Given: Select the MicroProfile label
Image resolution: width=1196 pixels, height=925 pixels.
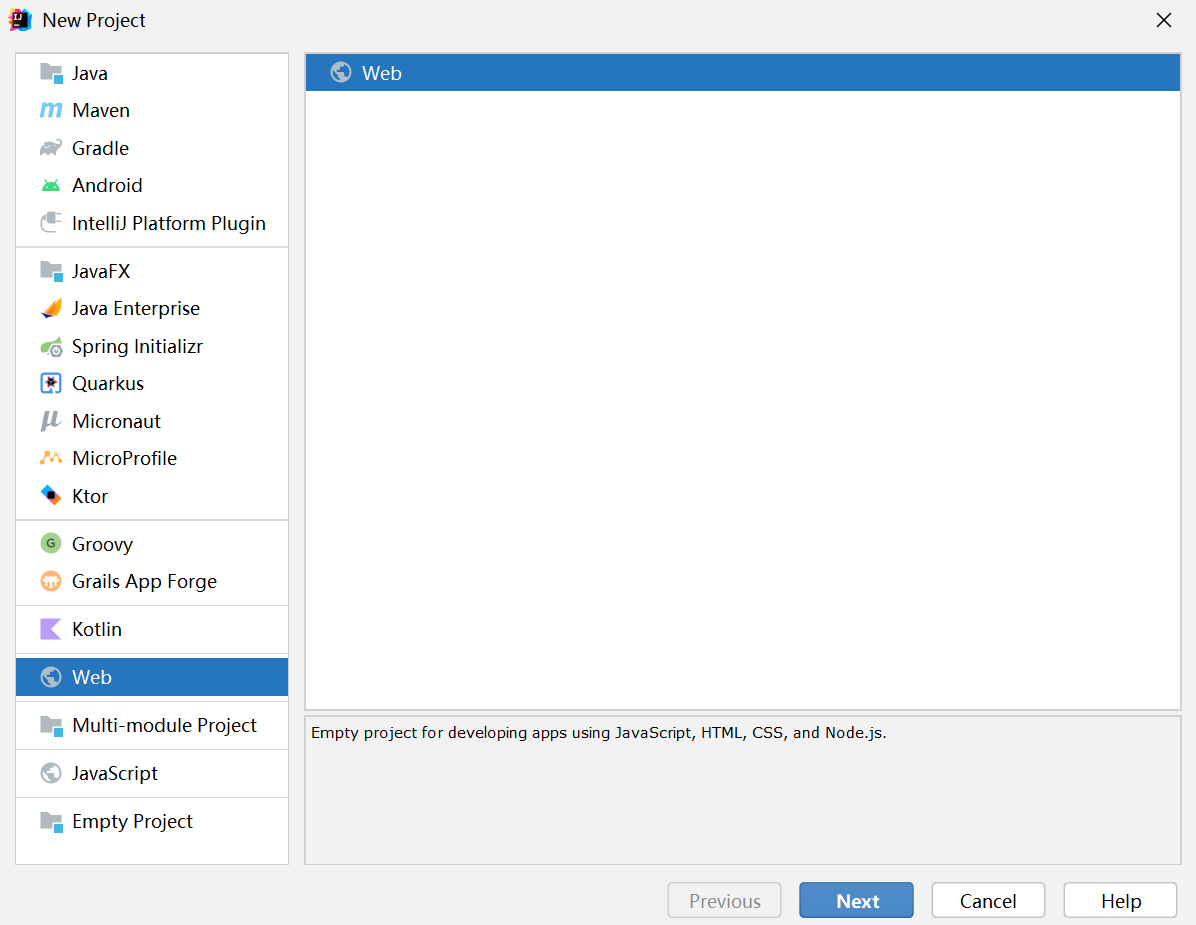Looking at the screenshot, I should (x=125, y=458).
